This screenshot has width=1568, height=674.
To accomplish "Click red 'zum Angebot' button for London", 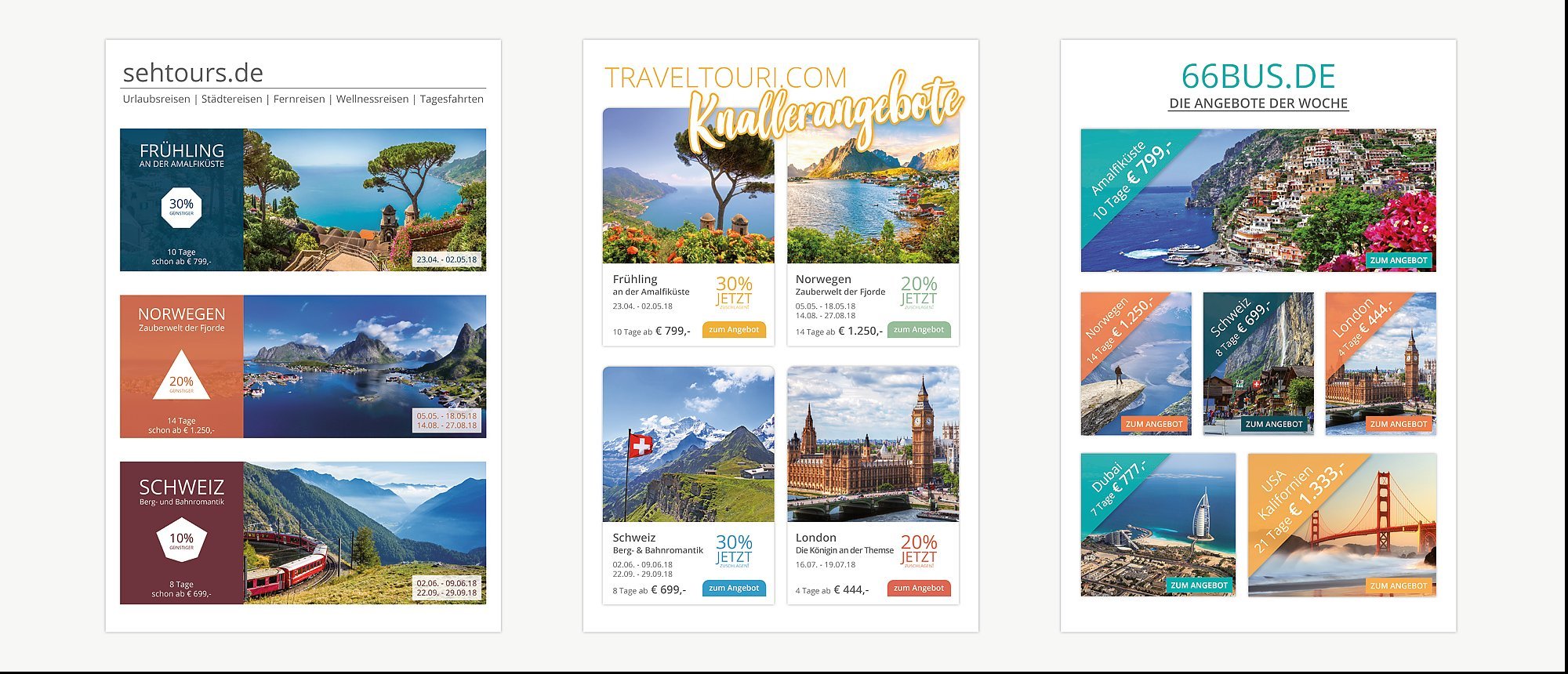I will click(919, 589).
